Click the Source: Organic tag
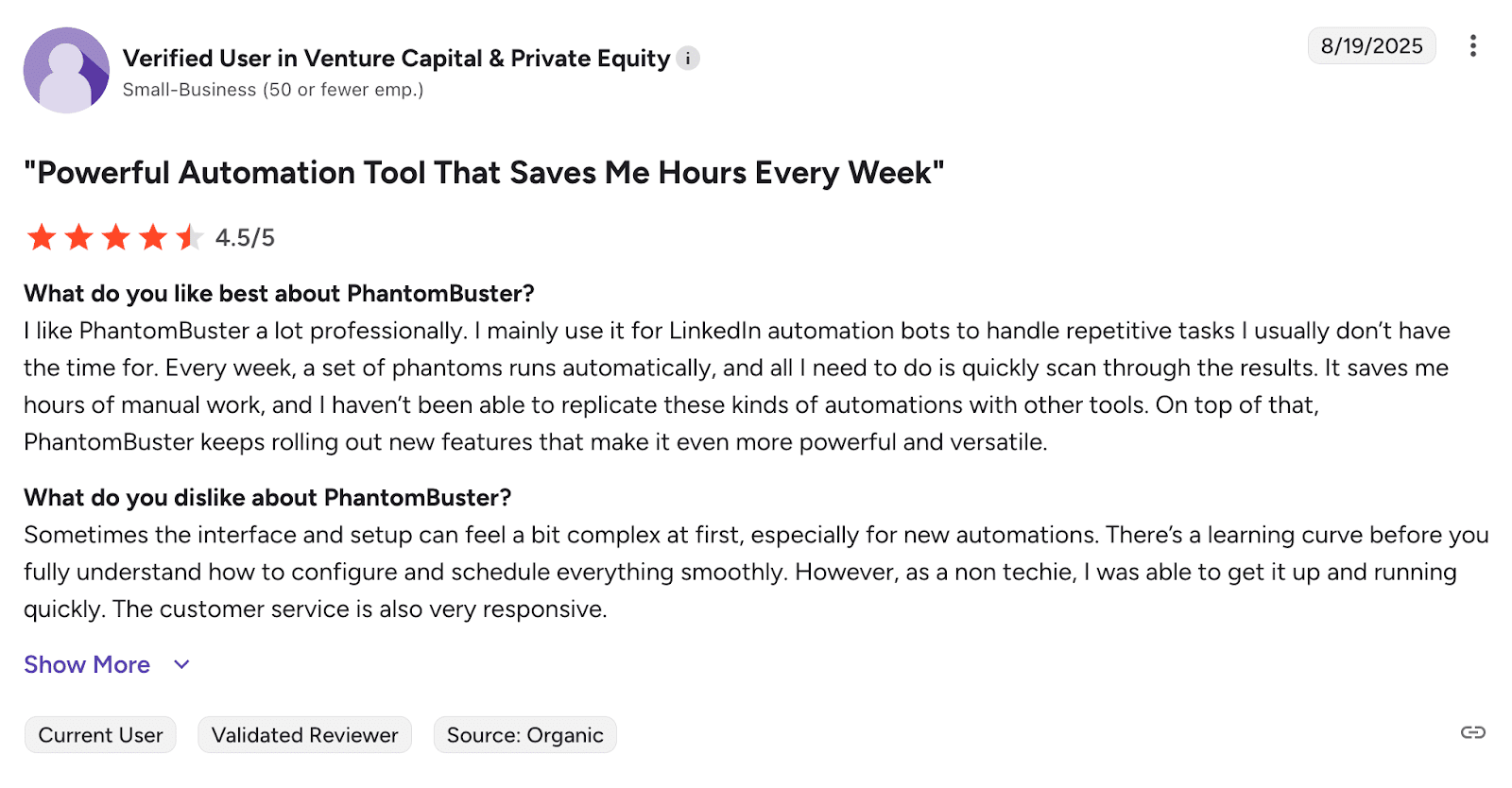 (x=524, y=735)
